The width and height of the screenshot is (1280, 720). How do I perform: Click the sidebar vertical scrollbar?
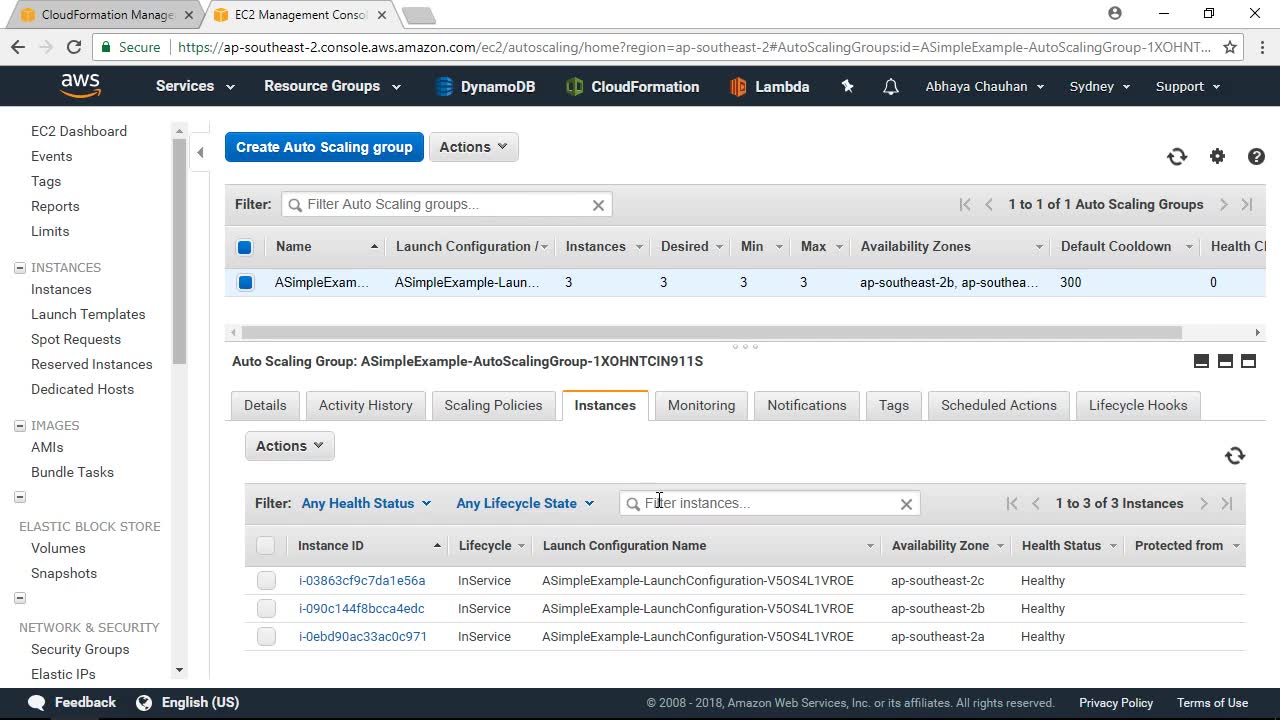[179, 250]
